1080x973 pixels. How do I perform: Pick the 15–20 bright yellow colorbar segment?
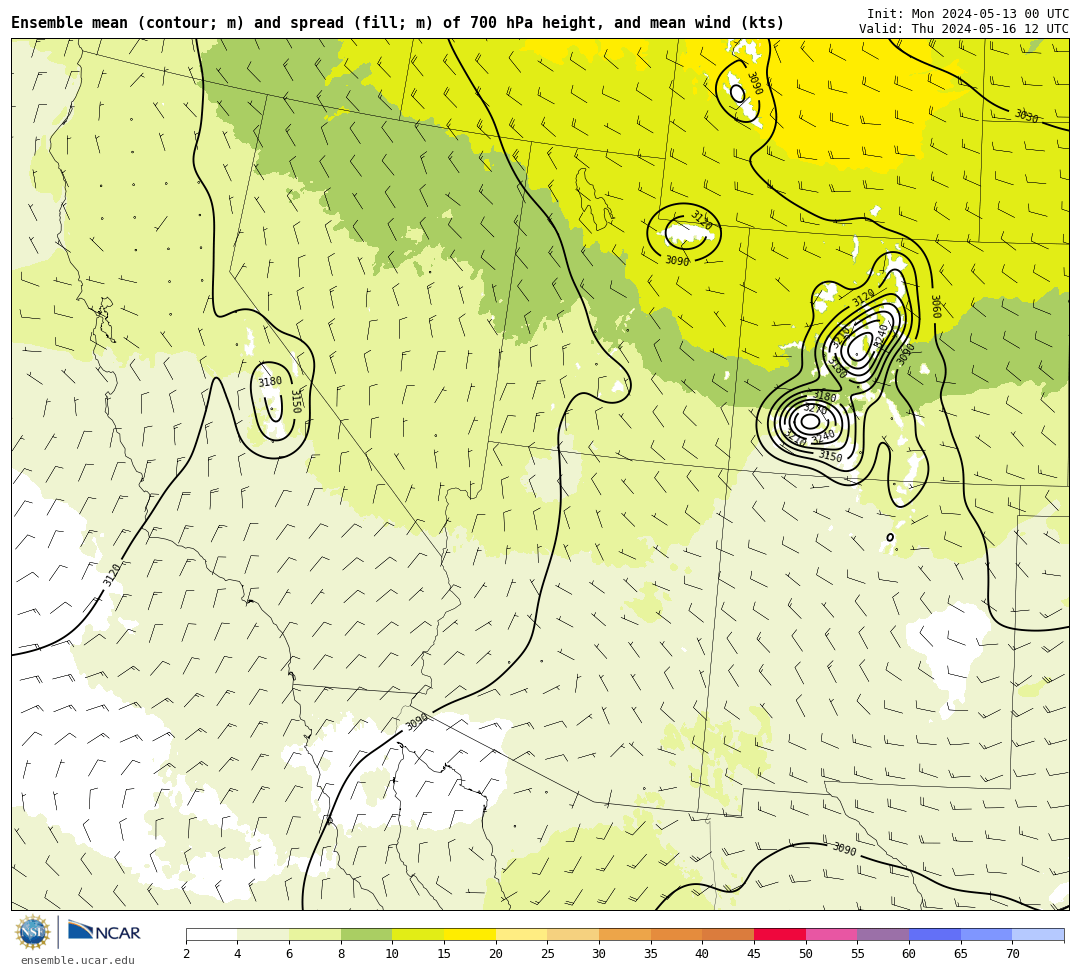click(470, 934)
